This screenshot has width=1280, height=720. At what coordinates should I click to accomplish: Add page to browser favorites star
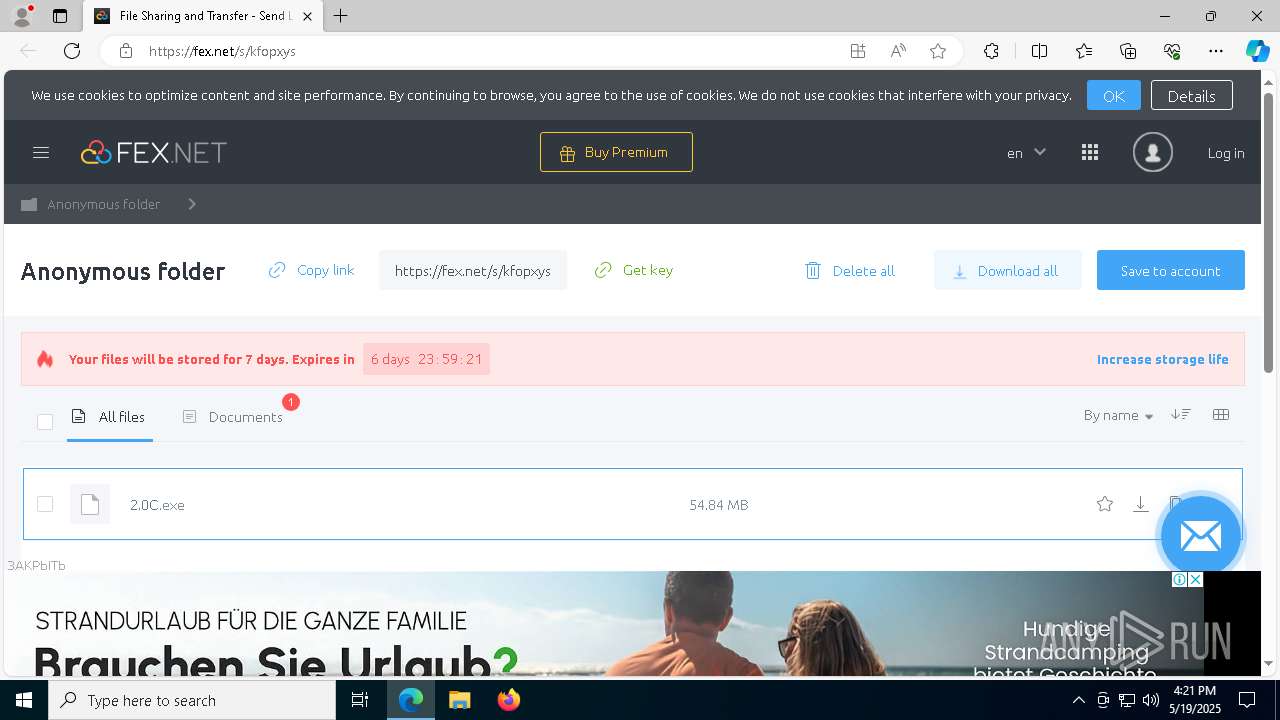938,51
